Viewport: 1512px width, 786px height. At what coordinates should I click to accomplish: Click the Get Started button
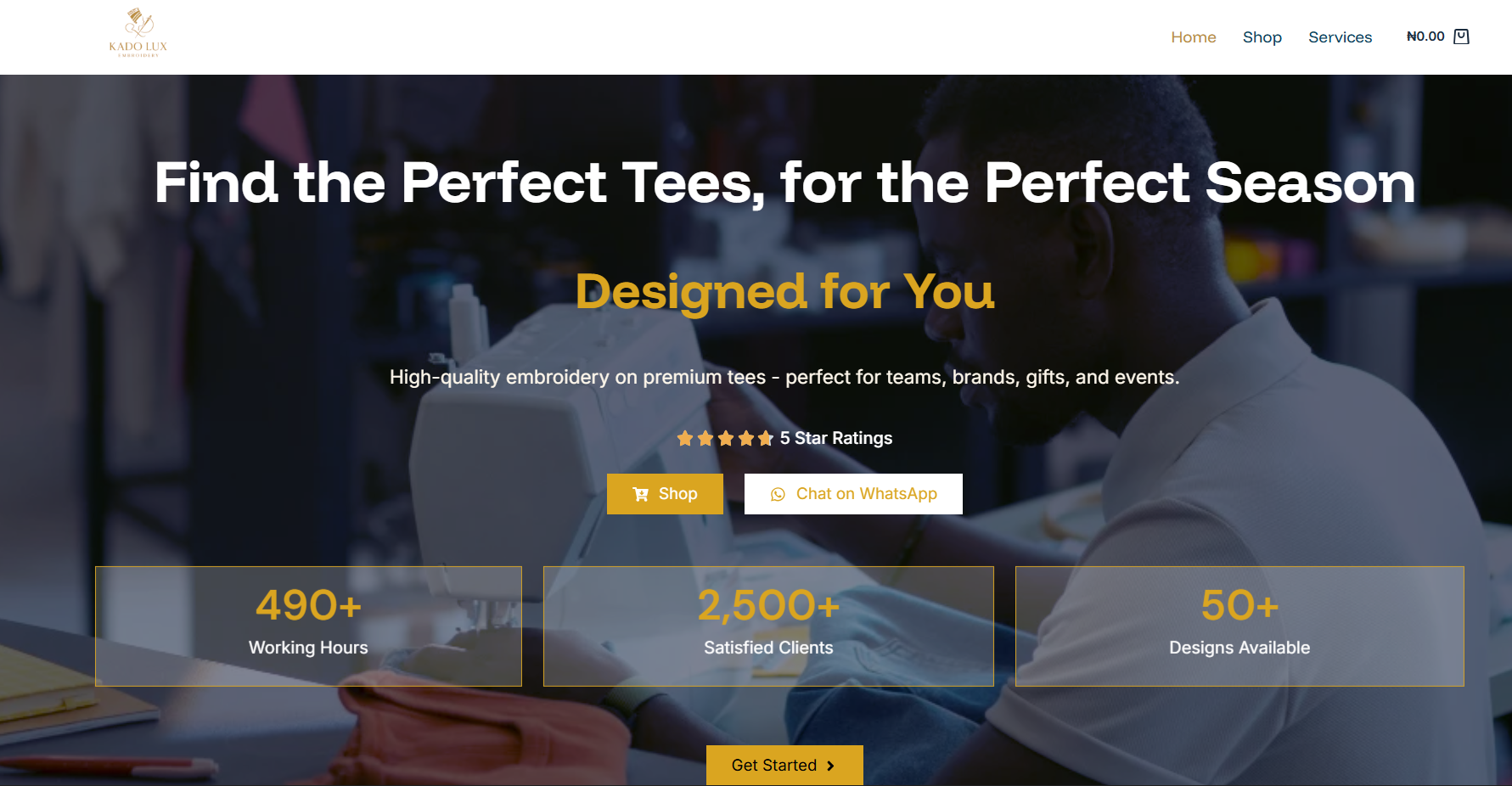click(x=784, y=766)
